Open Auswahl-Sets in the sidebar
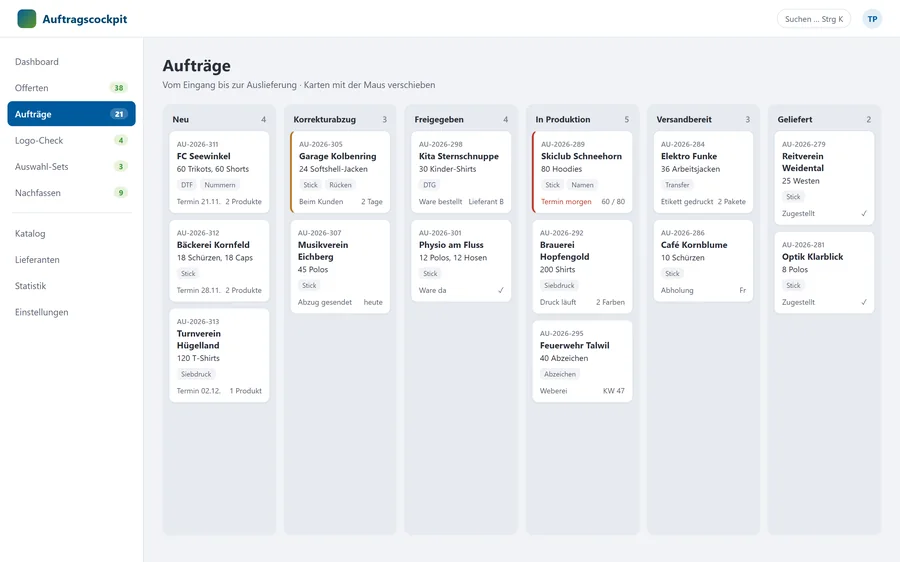This screenshot has width=900, height=562. click(x=71, y=166)
